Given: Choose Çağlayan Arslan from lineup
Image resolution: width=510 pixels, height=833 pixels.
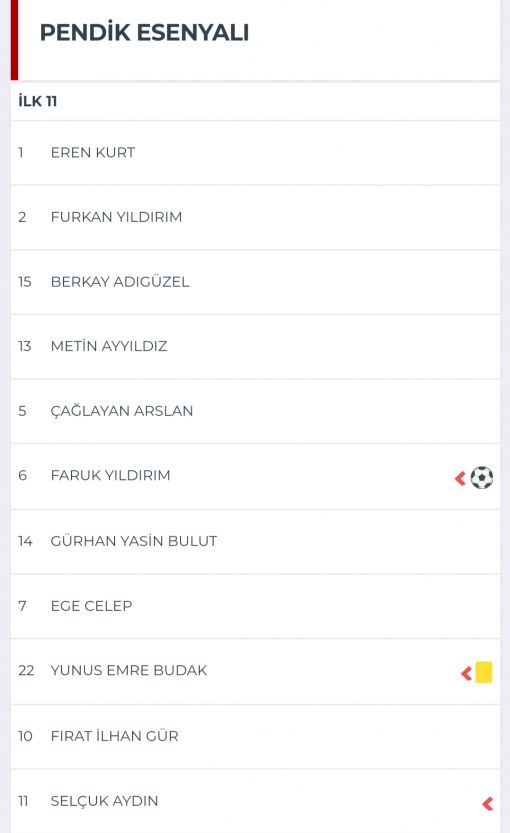Looking at the screenshot, I should (255, 411).
